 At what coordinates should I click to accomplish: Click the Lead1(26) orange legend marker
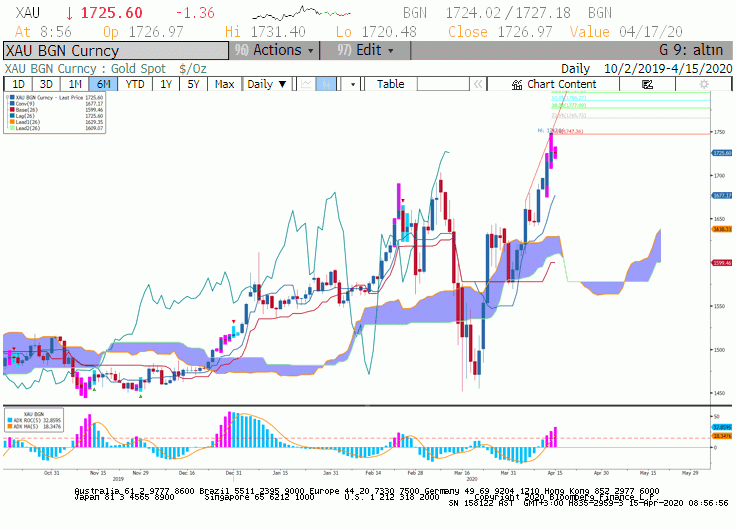[12, 122]
